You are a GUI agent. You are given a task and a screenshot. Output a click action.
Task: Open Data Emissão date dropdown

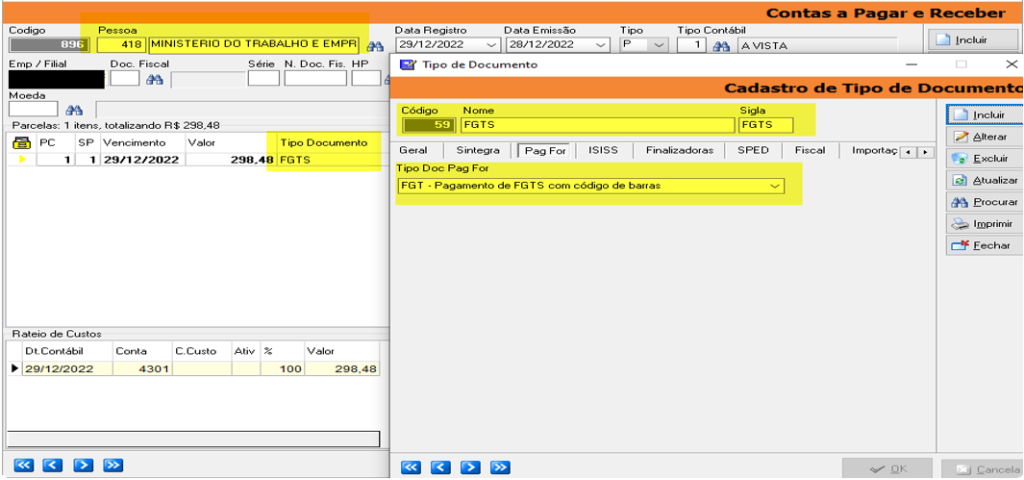pos(601,45)
